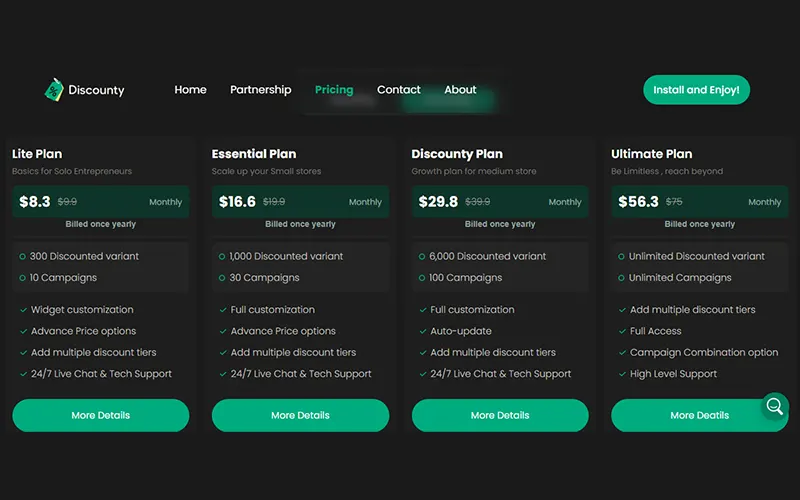Click Monthly label in Ultimate Plan
The height and width of the screenshot is (500, 800).
[764, 202]
